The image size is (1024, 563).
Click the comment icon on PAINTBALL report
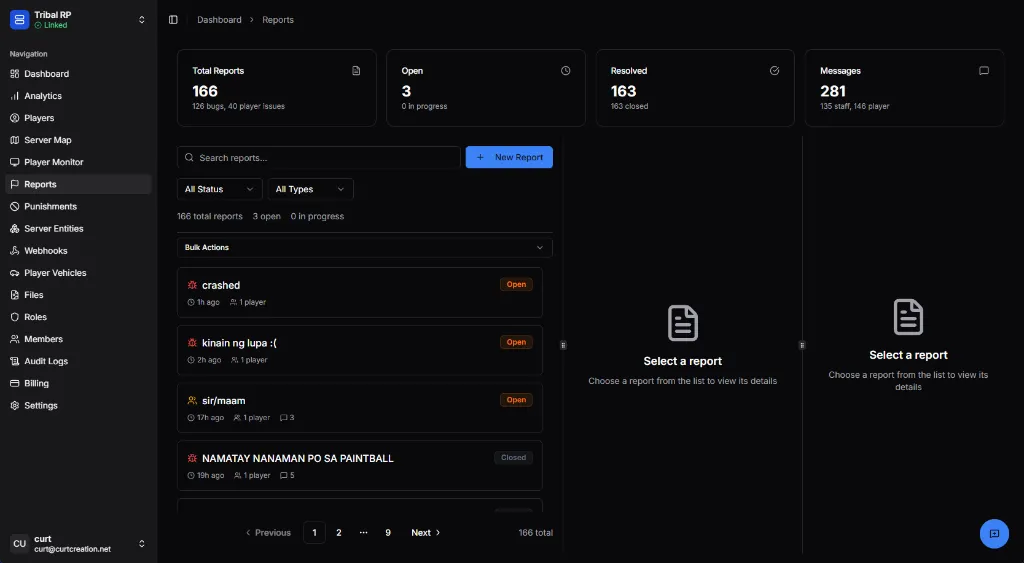(x=283, y=475)
